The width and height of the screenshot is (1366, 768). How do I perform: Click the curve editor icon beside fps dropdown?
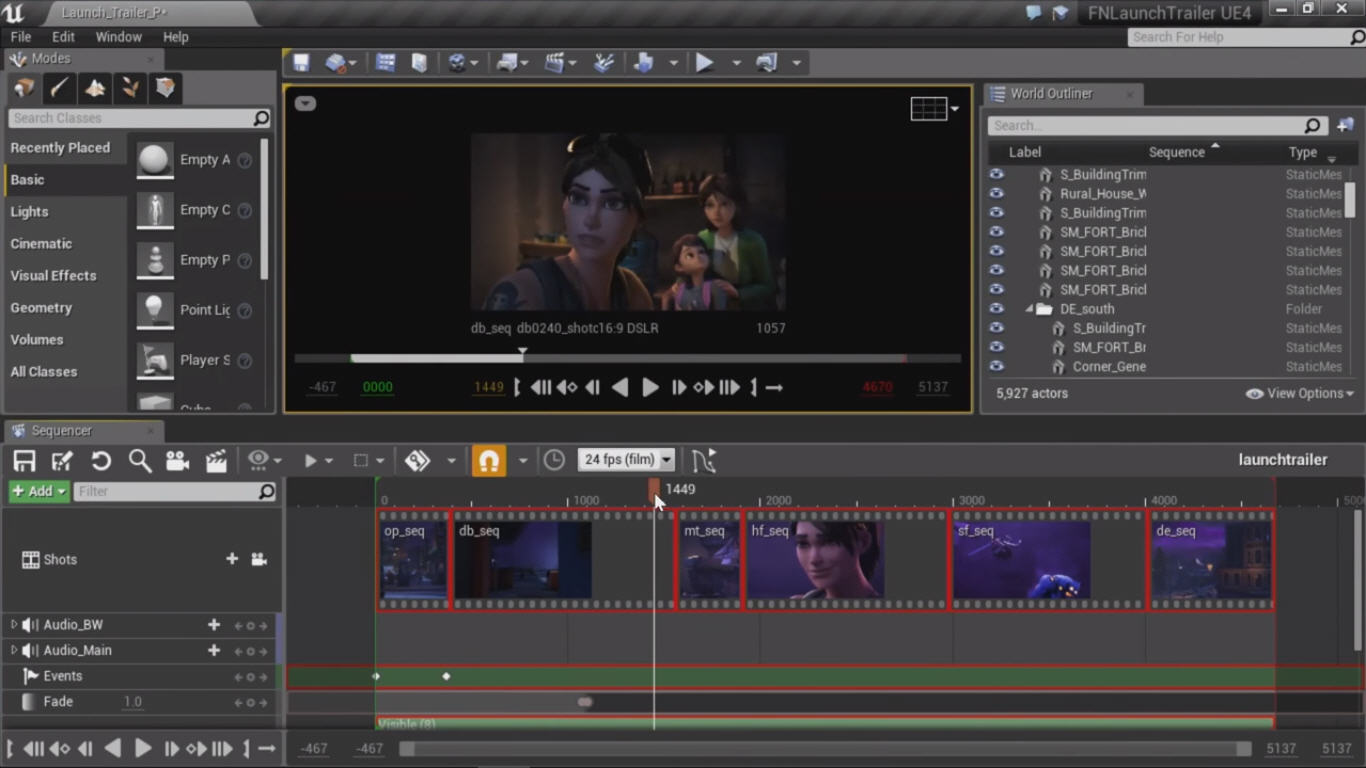pos(704,460)
